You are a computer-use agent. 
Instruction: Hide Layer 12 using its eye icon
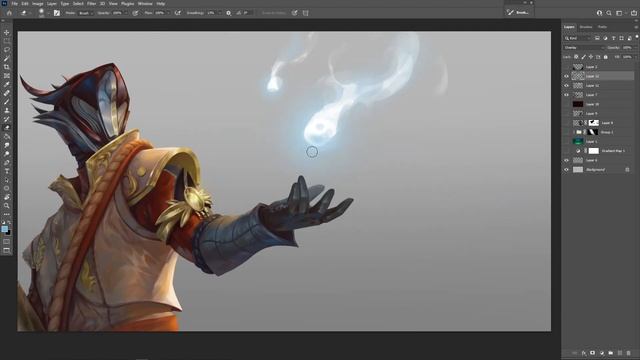click(566, 76)
